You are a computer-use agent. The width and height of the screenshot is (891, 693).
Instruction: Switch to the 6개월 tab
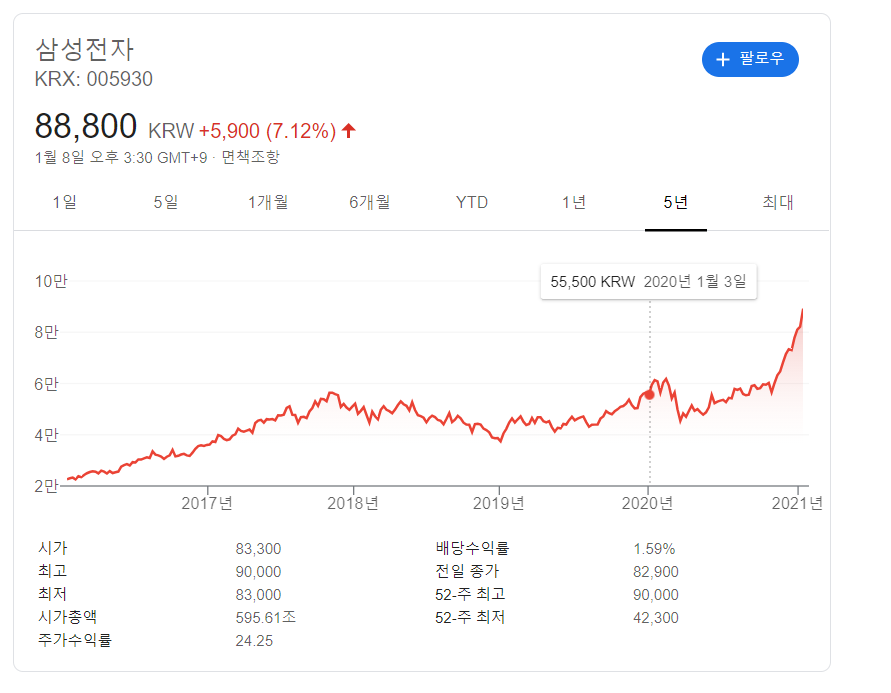(x=369, y=202)
